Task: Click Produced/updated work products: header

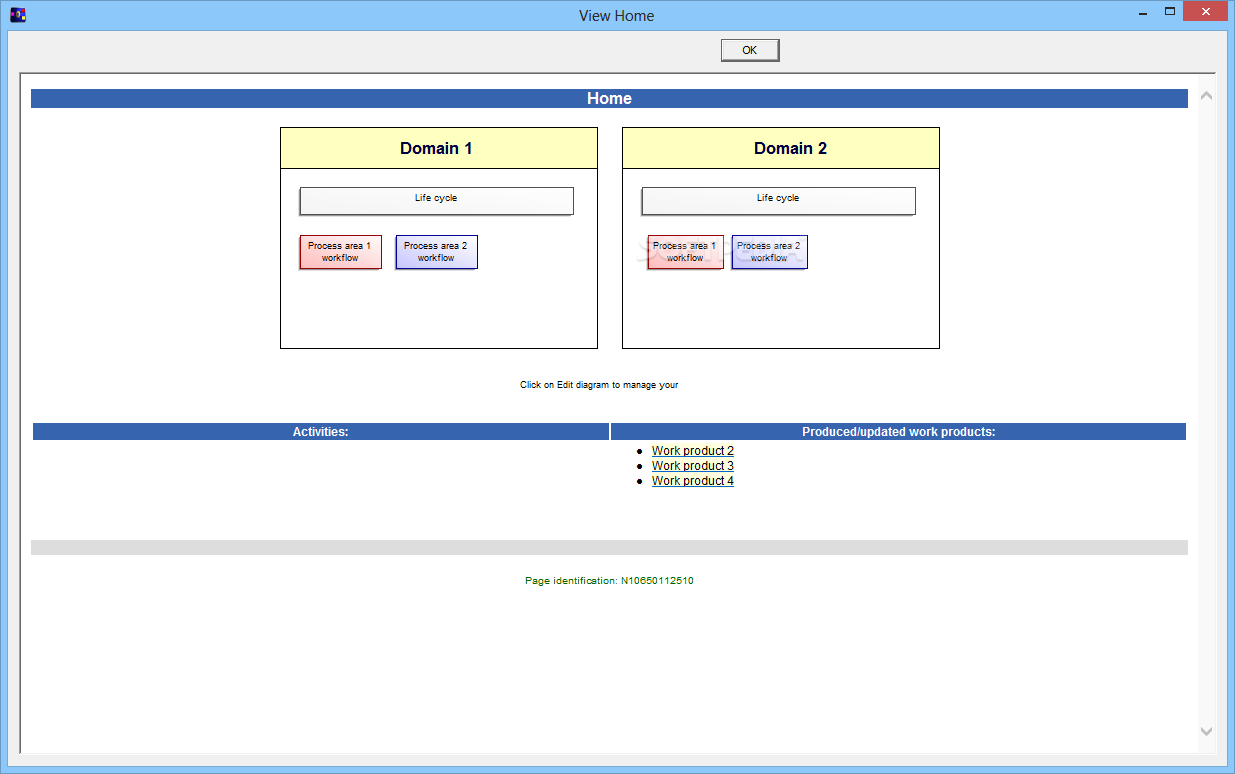Action: pyautogui.click(x=898, y=432)
